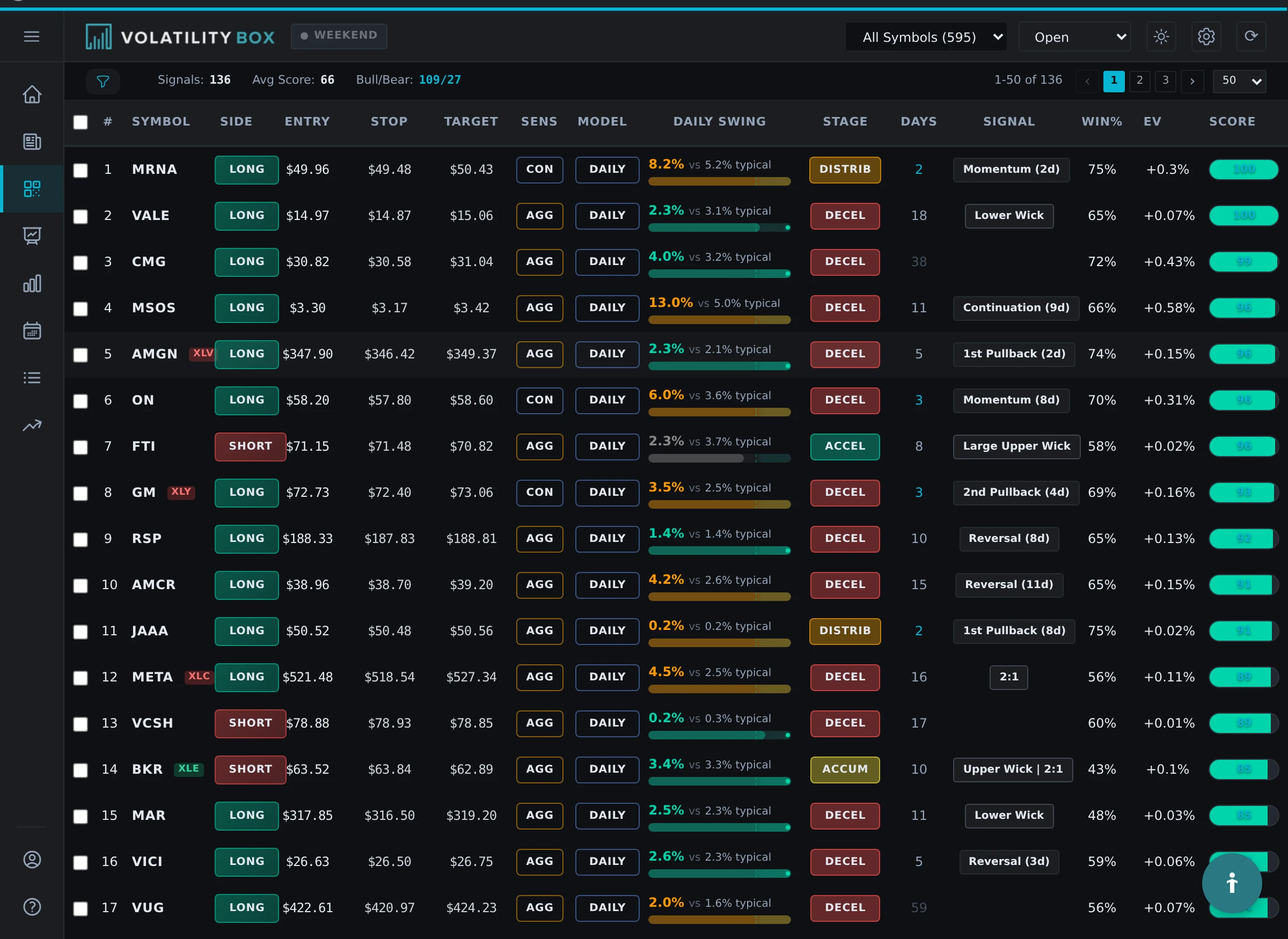This screenshot has height=939, width=1288.
Task: Sort by DAILY SWING column header
Action: coord(720,122)
